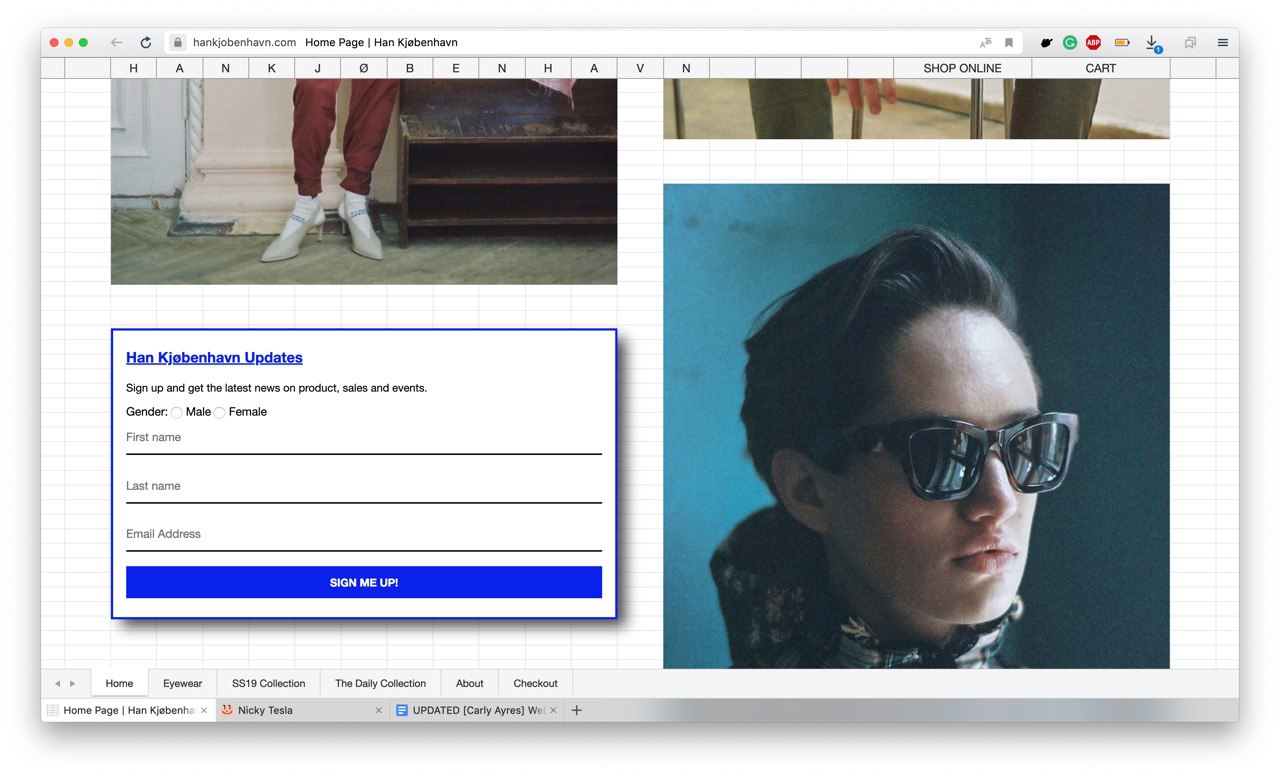This screenshot has width=1280, height=776.
Task: Open the About sheet tab
Action: 469,683
